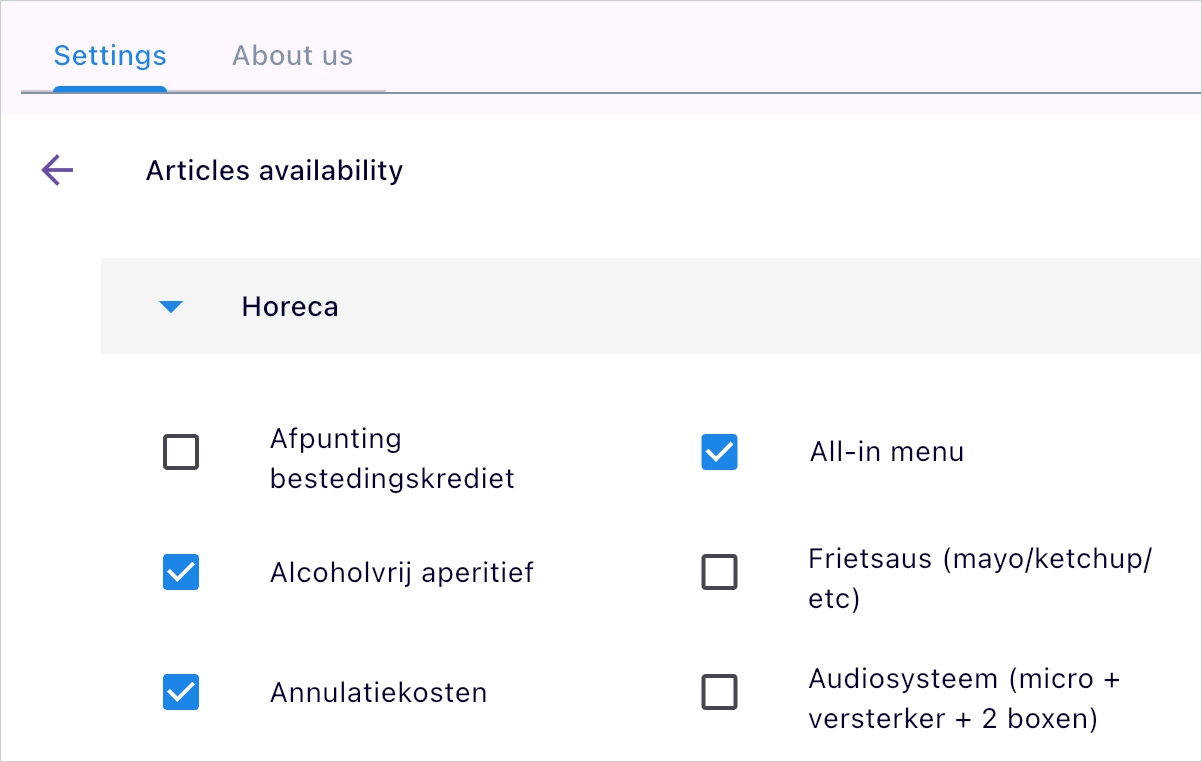Enable Afpunting bestedingskrediet checkbox
The image size is (1202, 762).
coord(181,453)
